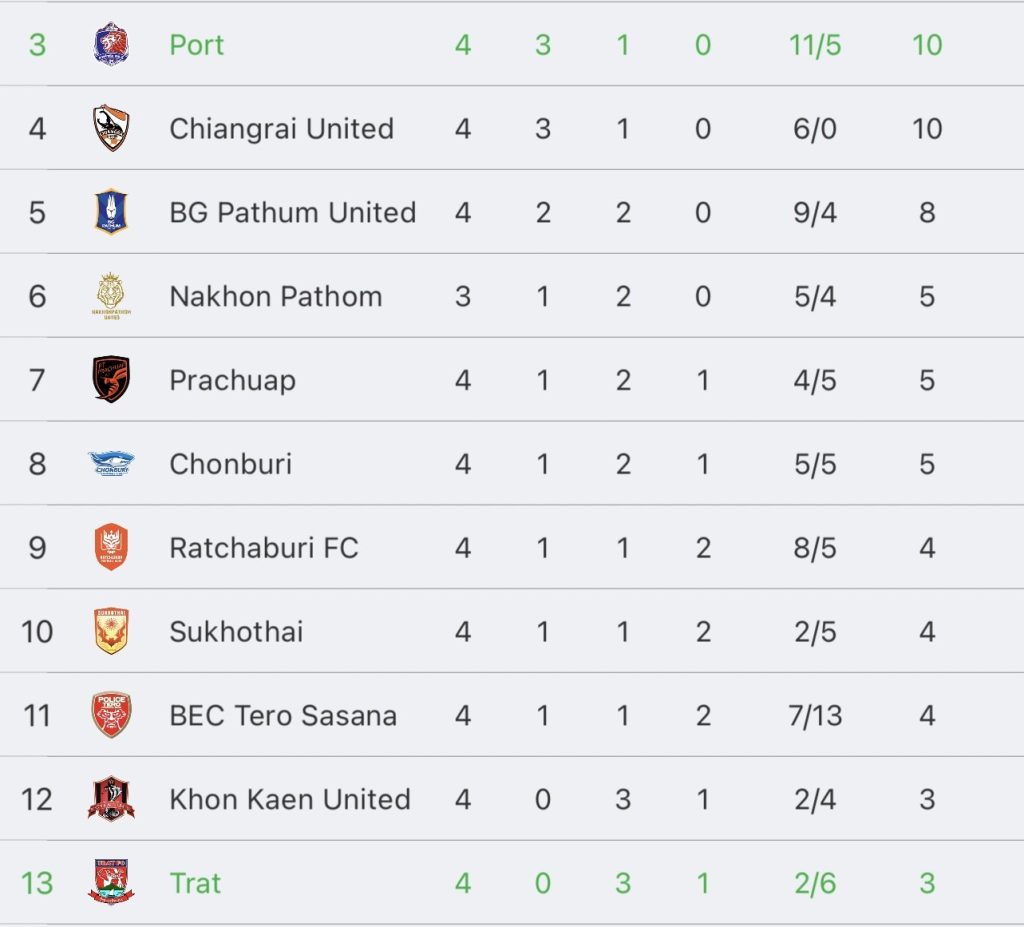Open the Prachuap club badge
The width and height of the screenshot is (1024, 927).
[111, 379]
